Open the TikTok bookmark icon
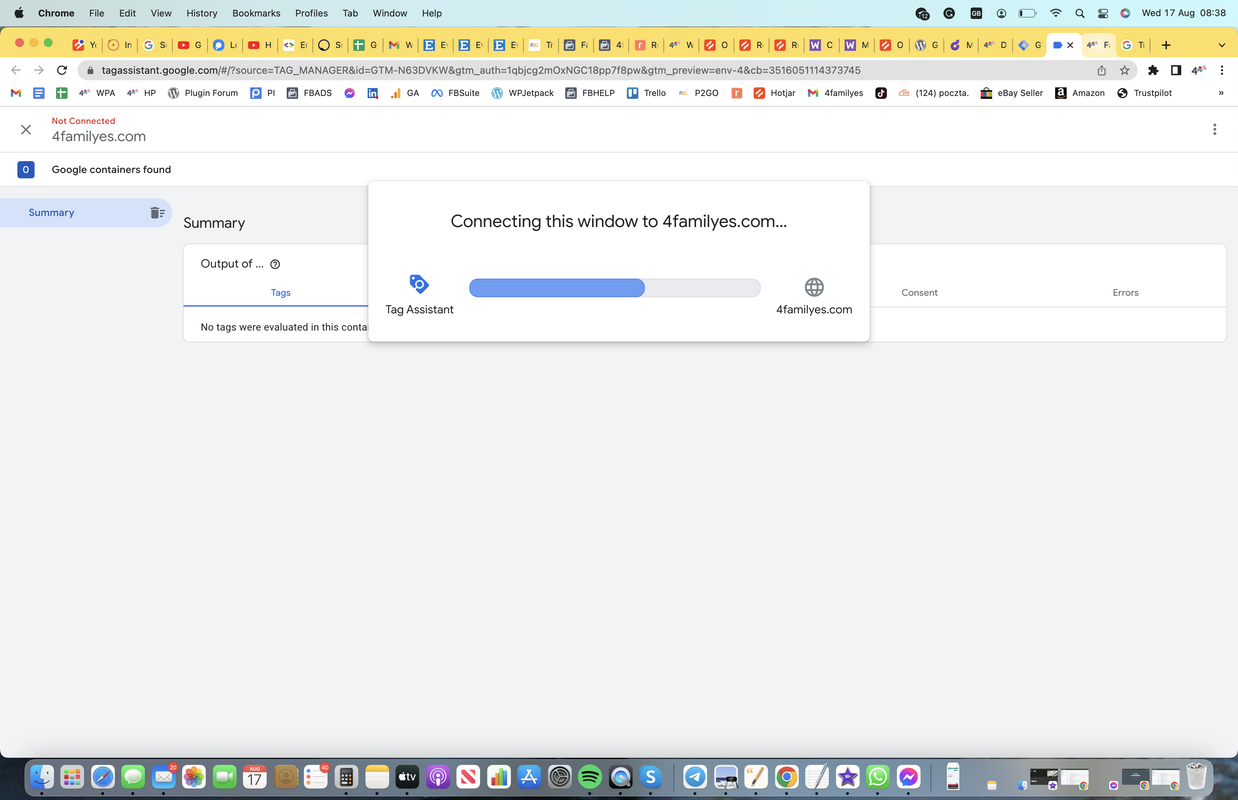This screenshot has width=1238, height=800. click(881, 93)
